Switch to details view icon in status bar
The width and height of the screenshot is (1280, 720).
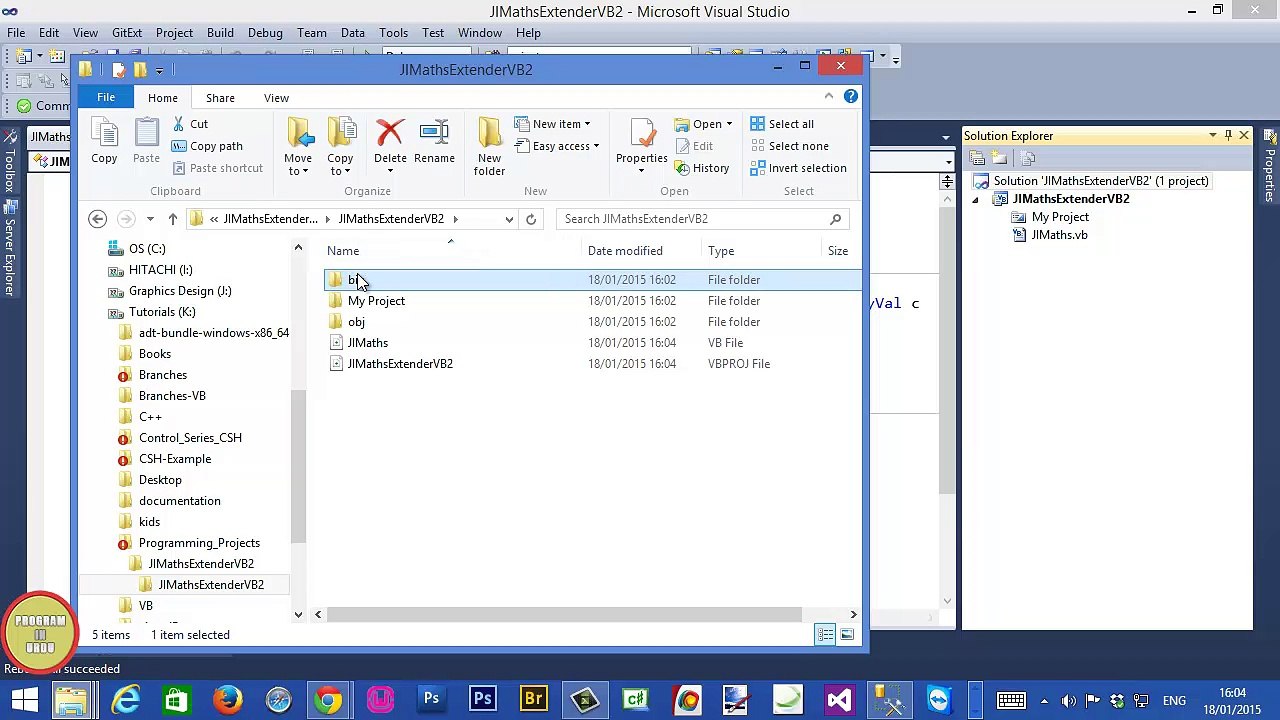pyautogui.click(x=826, y=635)
